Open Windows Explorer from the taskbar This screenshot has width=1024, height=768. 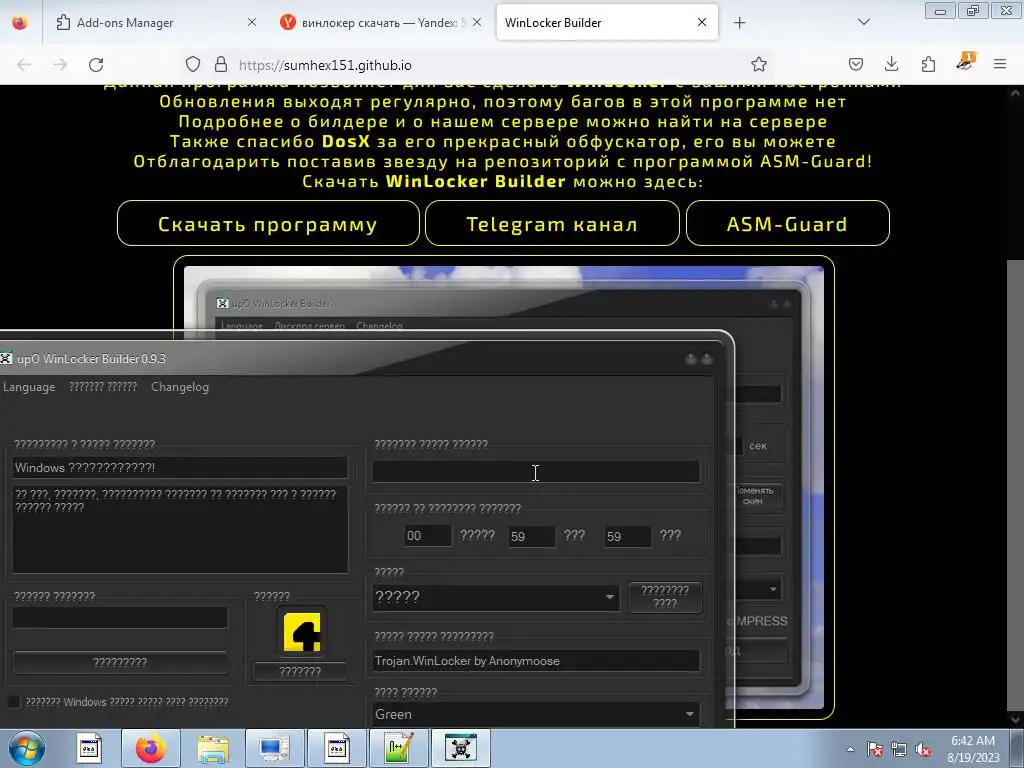point(213,748)
